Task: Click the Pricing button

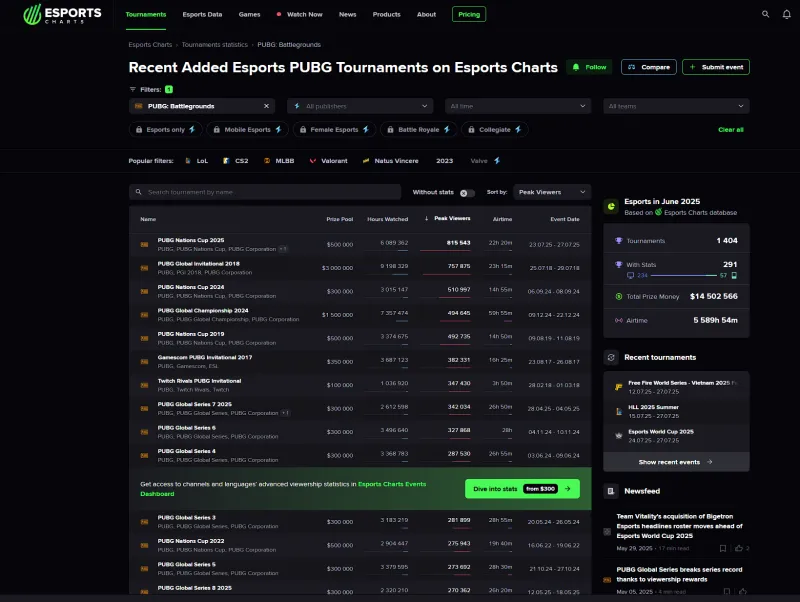Action: click(469, 14)
